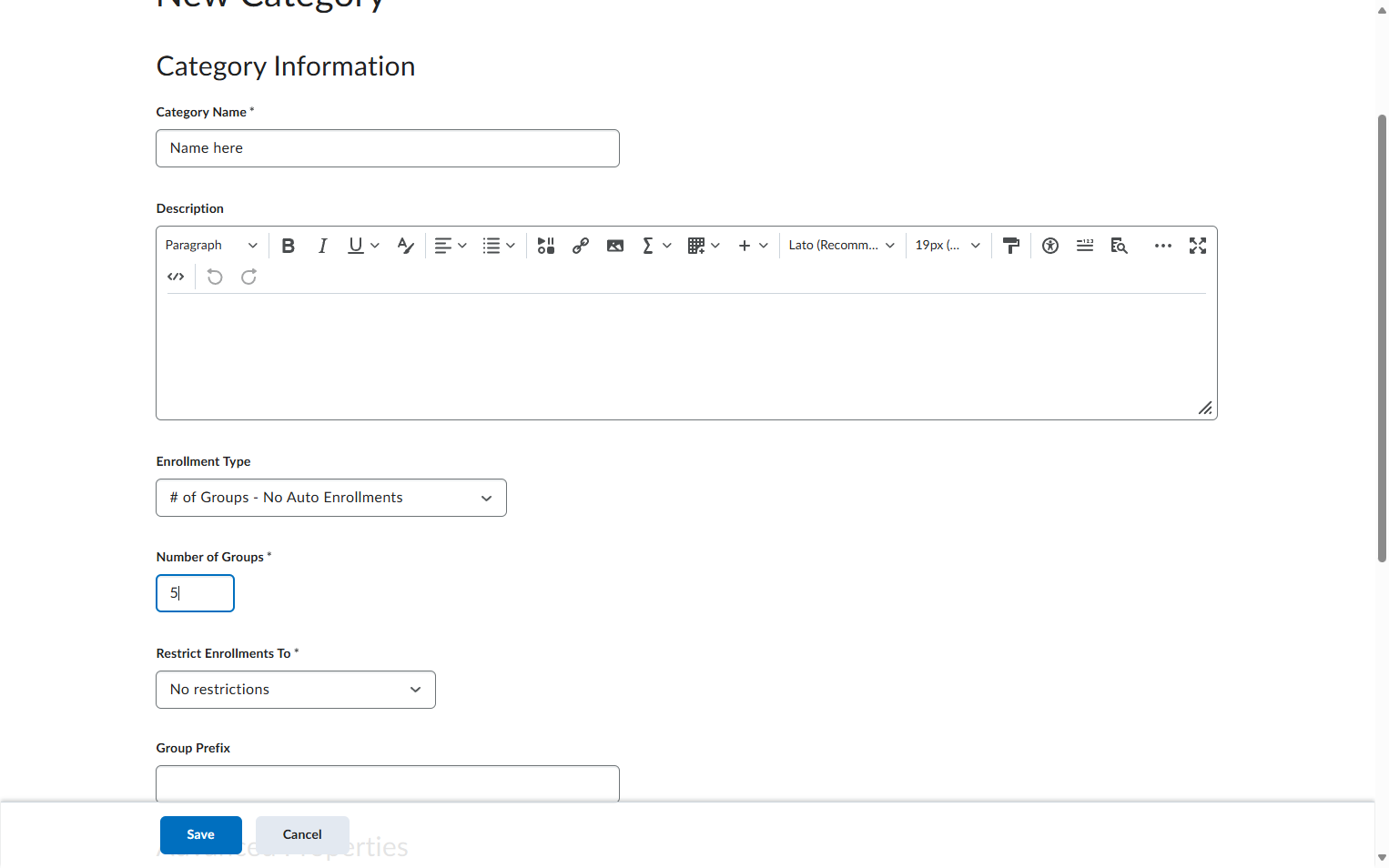Image resolution: width=1389 pixels, height=868 pixels.
Task: Click the description editor resize handle
Action: pos(1205,409)
